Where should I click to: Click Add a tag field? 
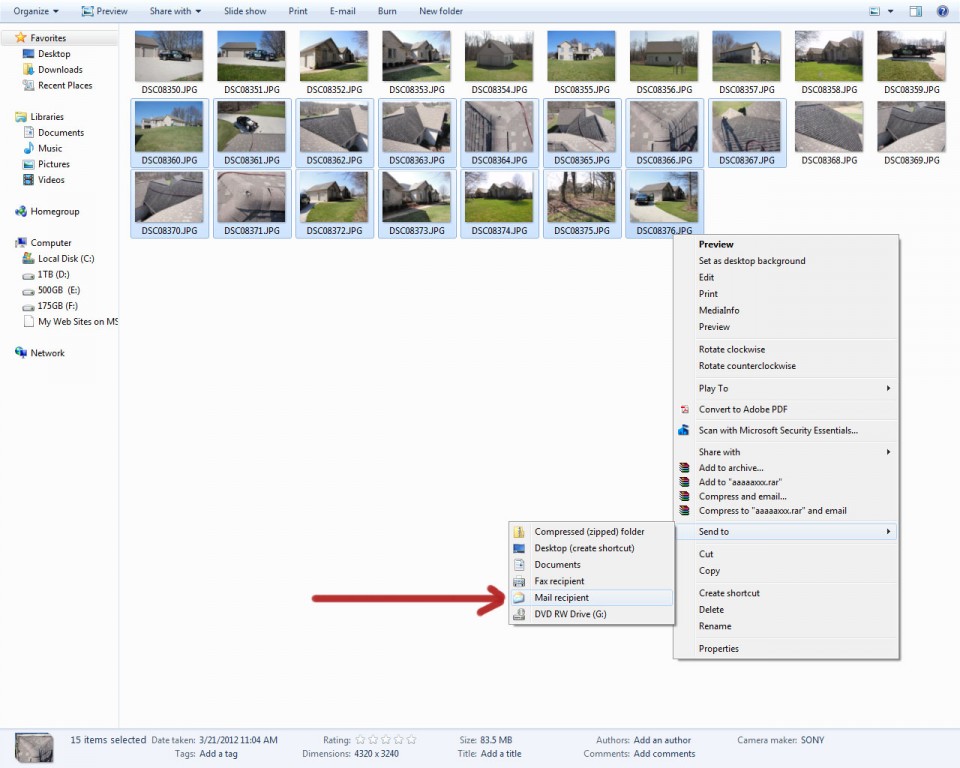tap(221, 754)
